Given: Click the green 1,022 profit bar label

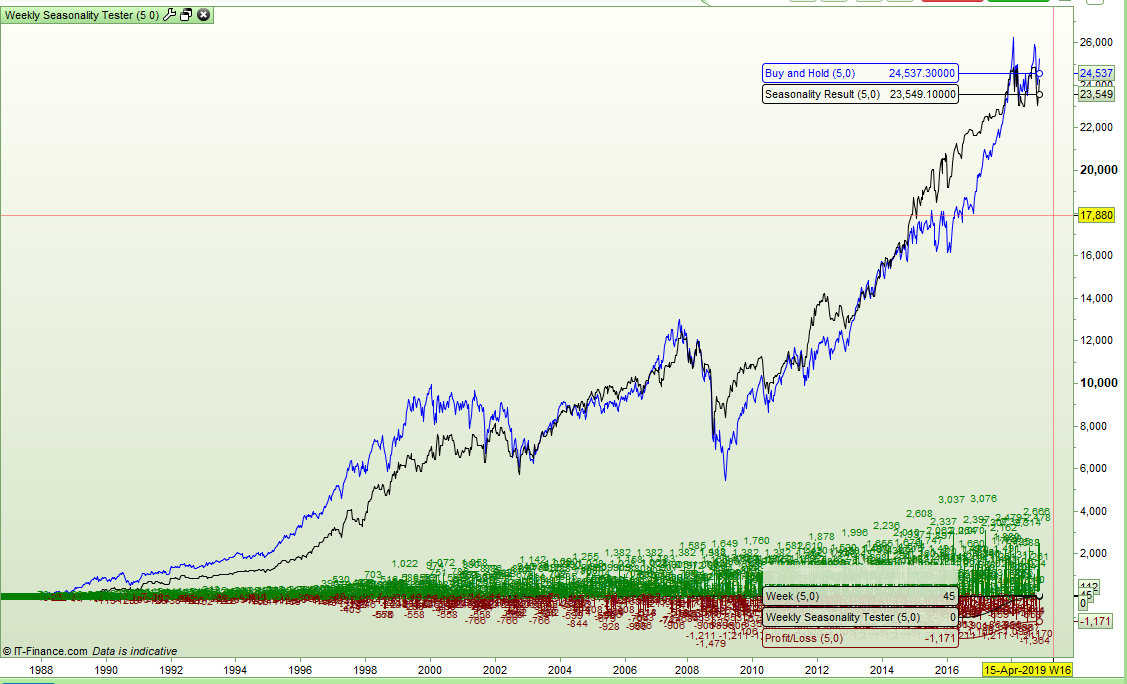Looking at the screenshot, I should (x=405, y=564).
